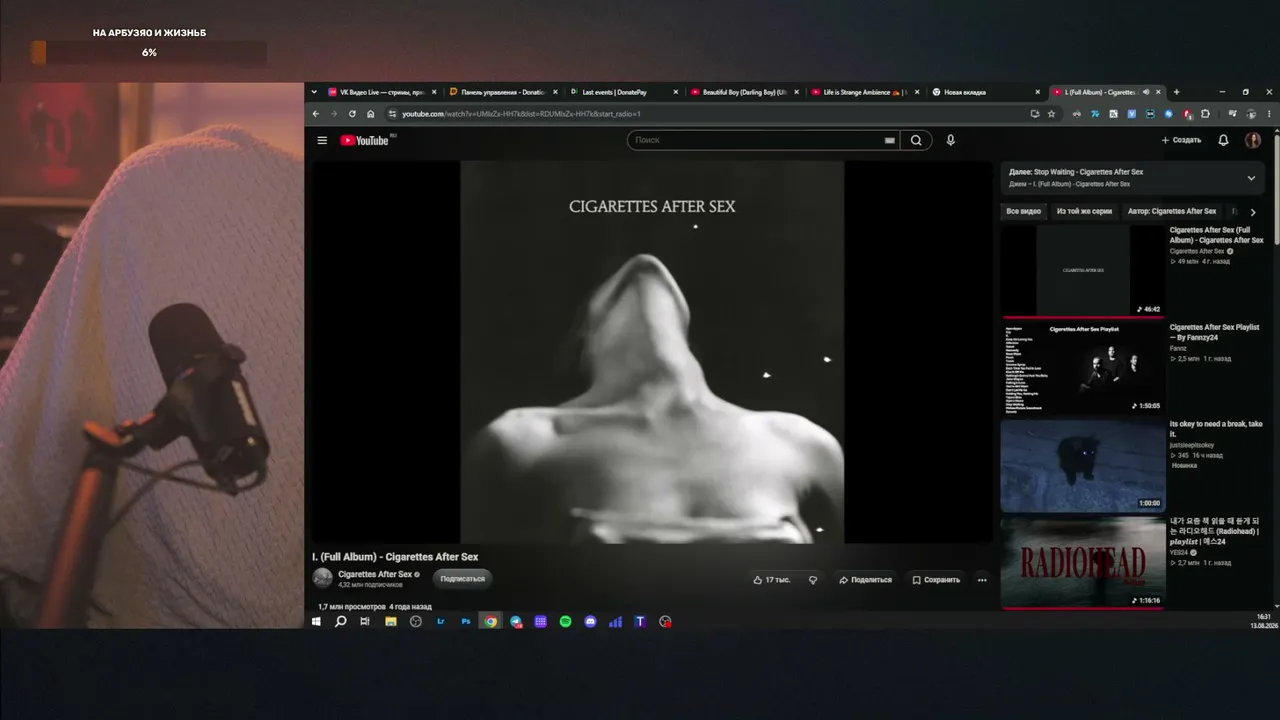The width and height of the screenshot is (1280, 720).
Task: Dislike the video with thumbs-down icon
Action: (x=813, y=580)
